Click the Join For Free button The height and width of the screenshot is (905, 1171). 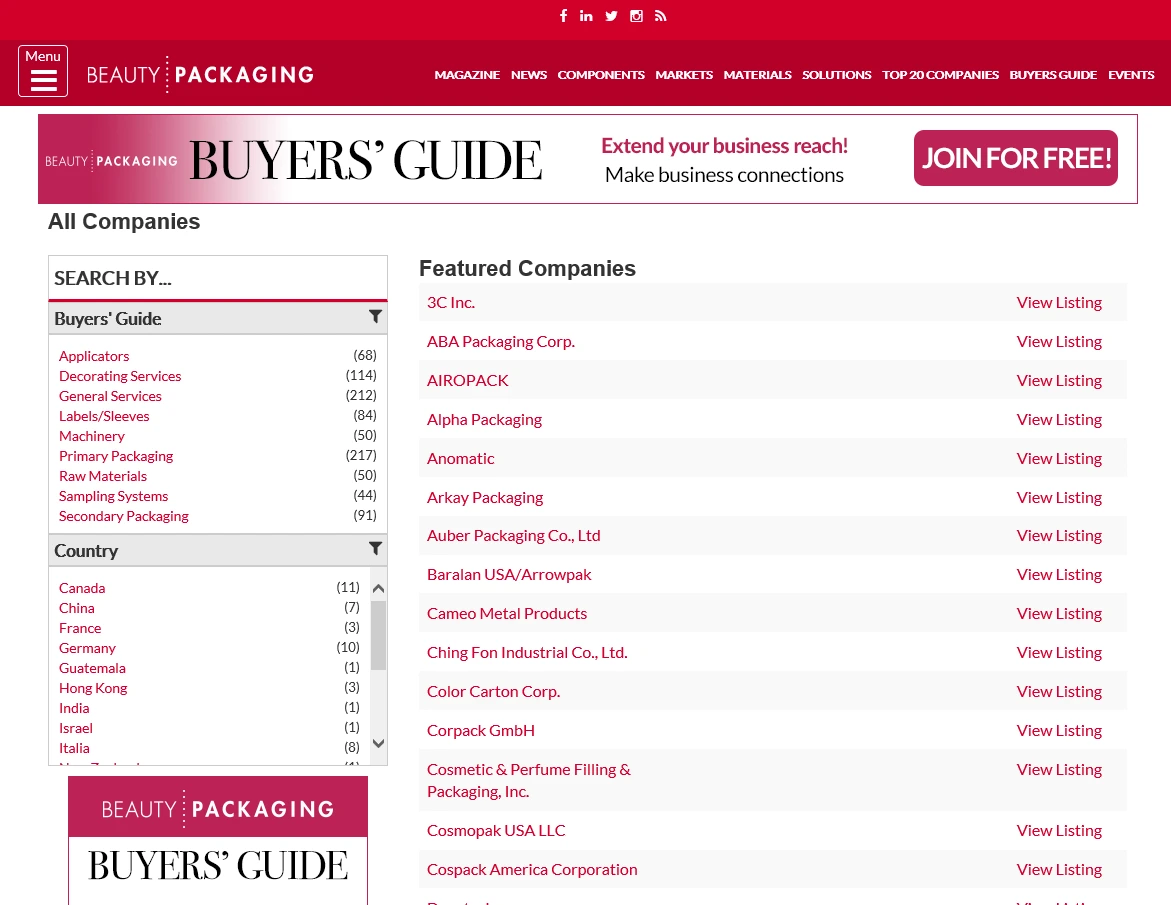pos(1016,158)
